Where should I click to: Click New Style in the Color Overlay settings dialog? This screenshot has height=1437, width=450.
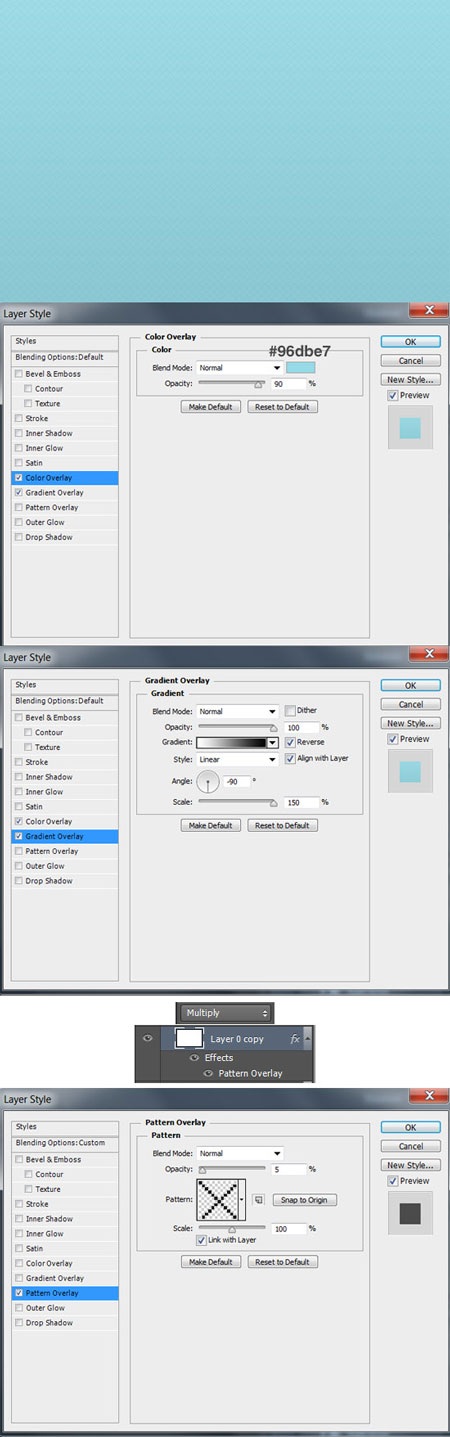pyautogui.click(x=410, y=380)
